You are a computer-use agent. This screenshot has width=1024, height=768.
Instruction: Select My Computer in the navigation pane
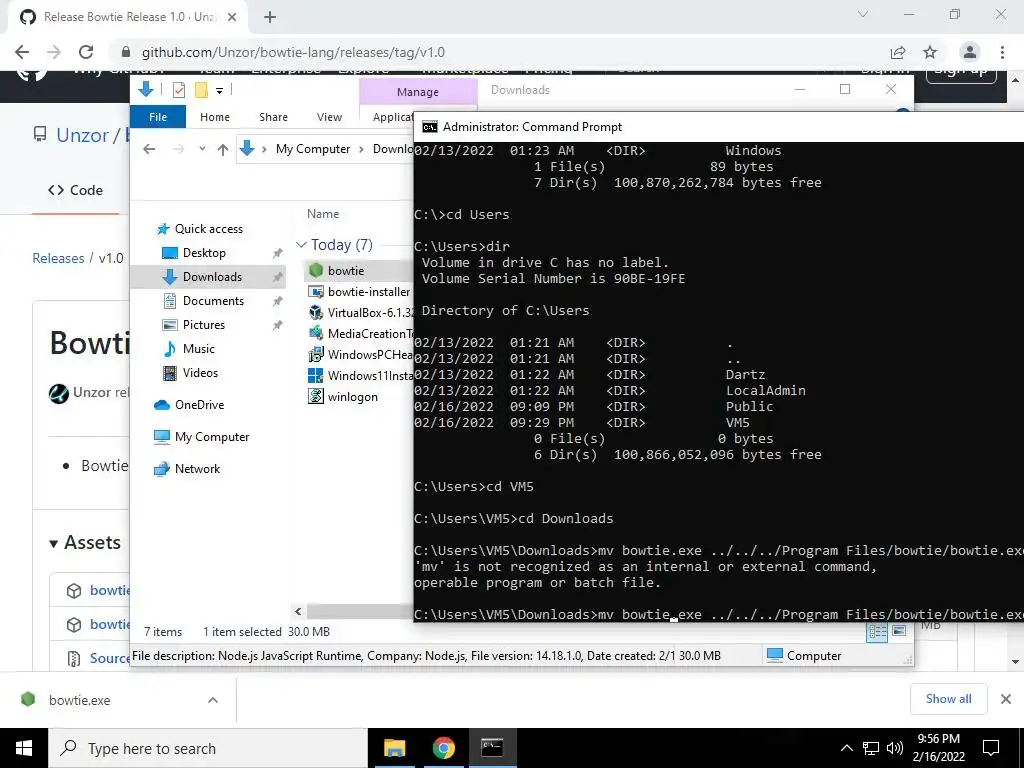pos(212,437)
